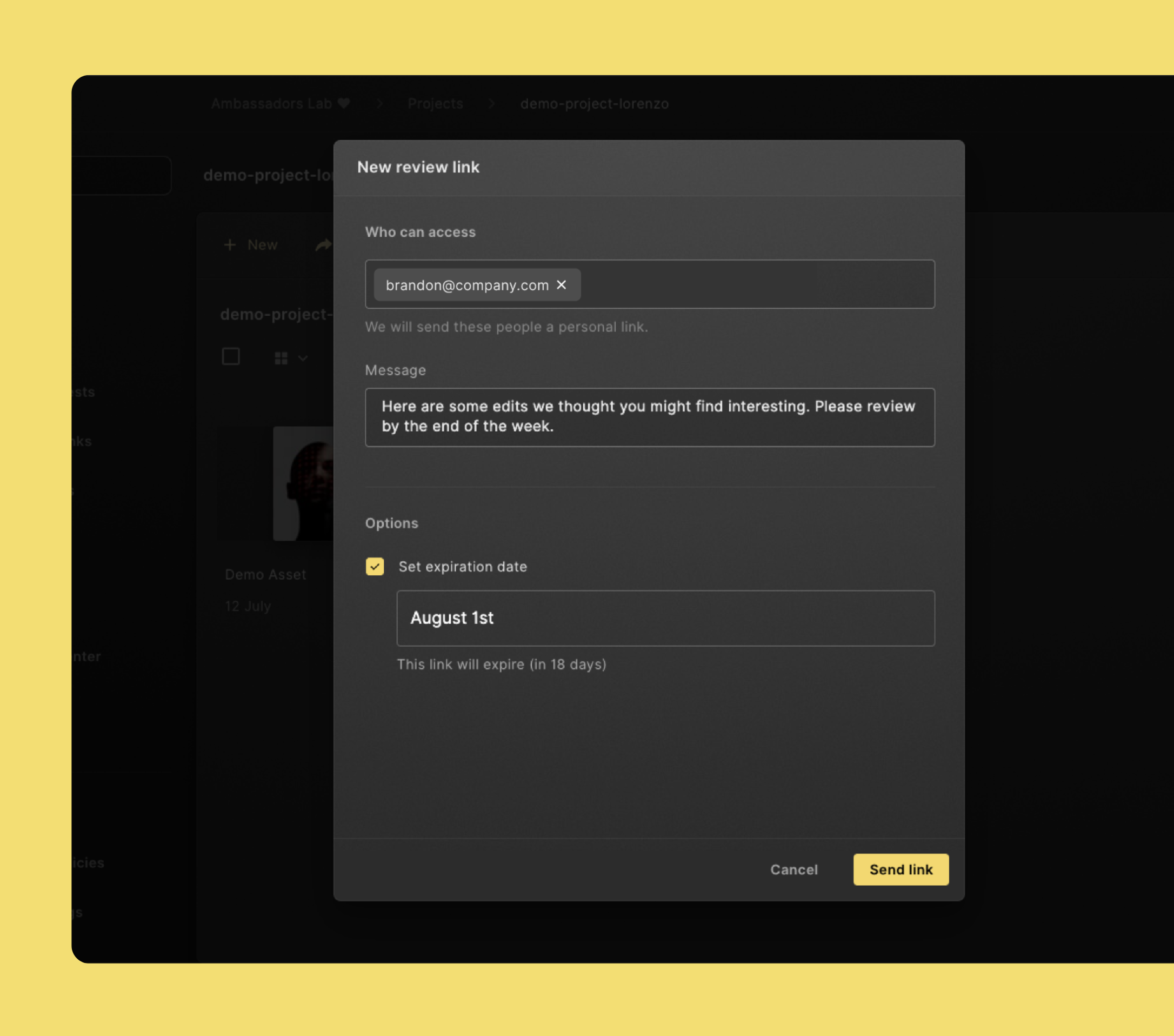Viewport: 1174px width, 1036px height.
Task: Click the Message text area
Action: [650, 417]
